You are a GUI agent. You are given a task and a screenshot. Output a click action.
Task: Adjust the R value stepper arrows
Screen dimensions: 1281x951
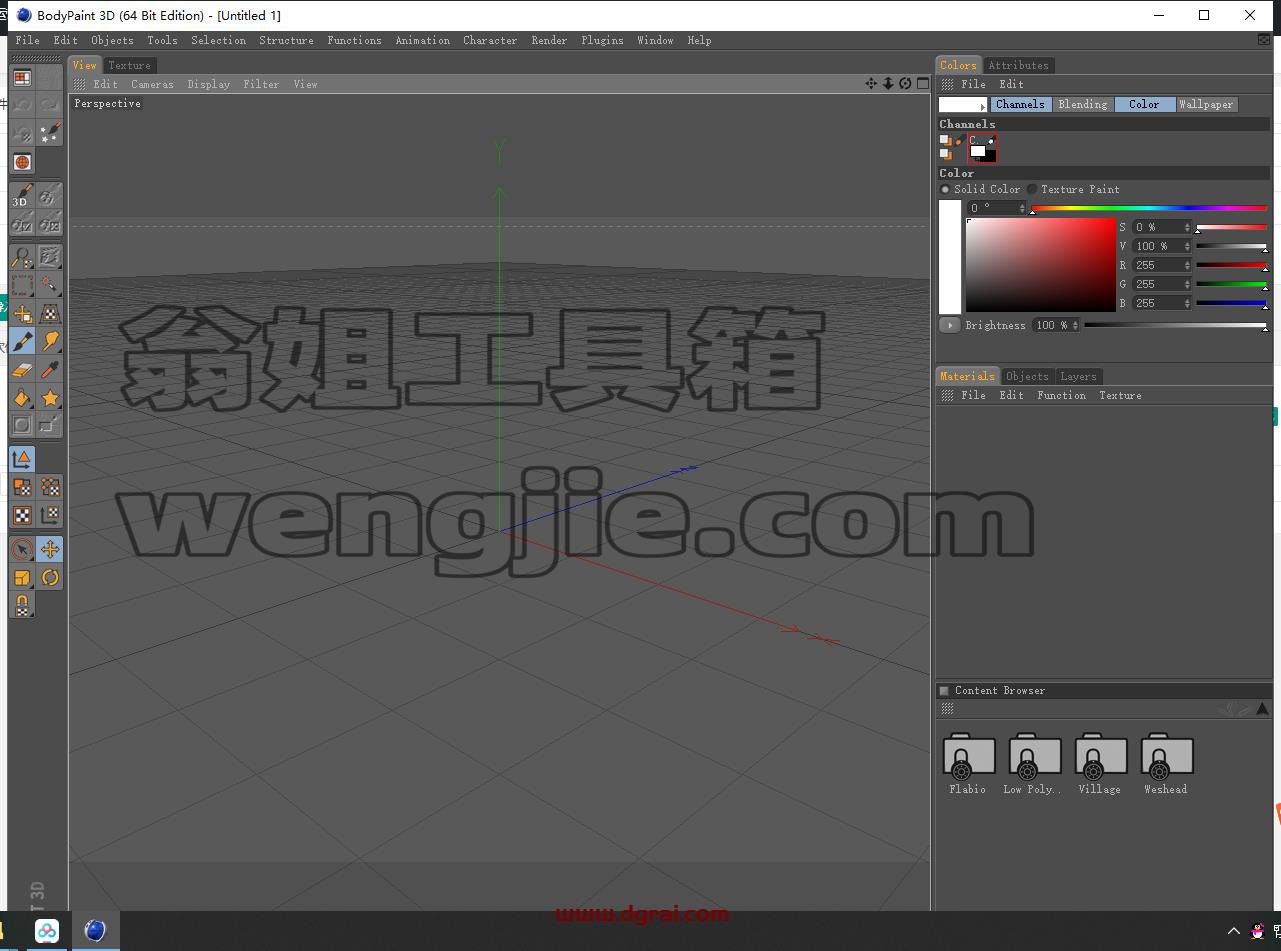(x=1187, y=265)
